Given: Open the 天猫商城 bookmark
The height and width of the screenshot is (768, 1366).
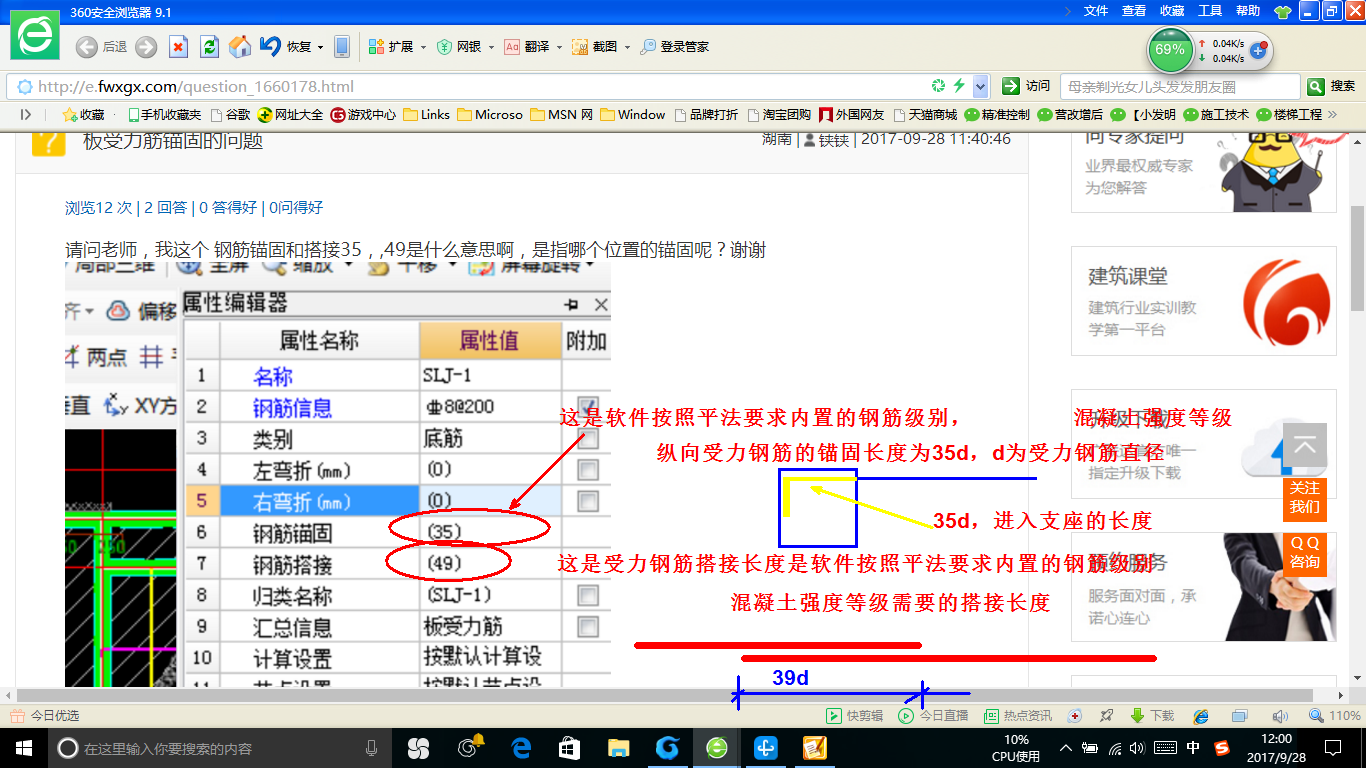Looking at the screenshot, I should coord(925,114).
